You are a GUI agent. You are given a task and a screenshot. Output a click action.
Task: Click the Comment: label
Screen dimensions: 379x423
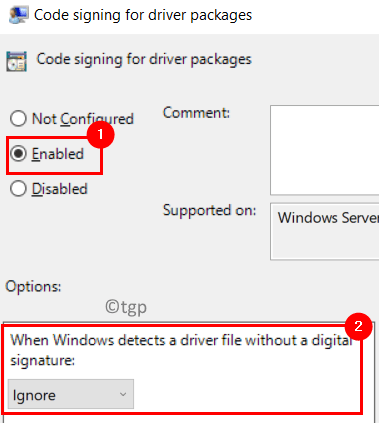(196, 113)
